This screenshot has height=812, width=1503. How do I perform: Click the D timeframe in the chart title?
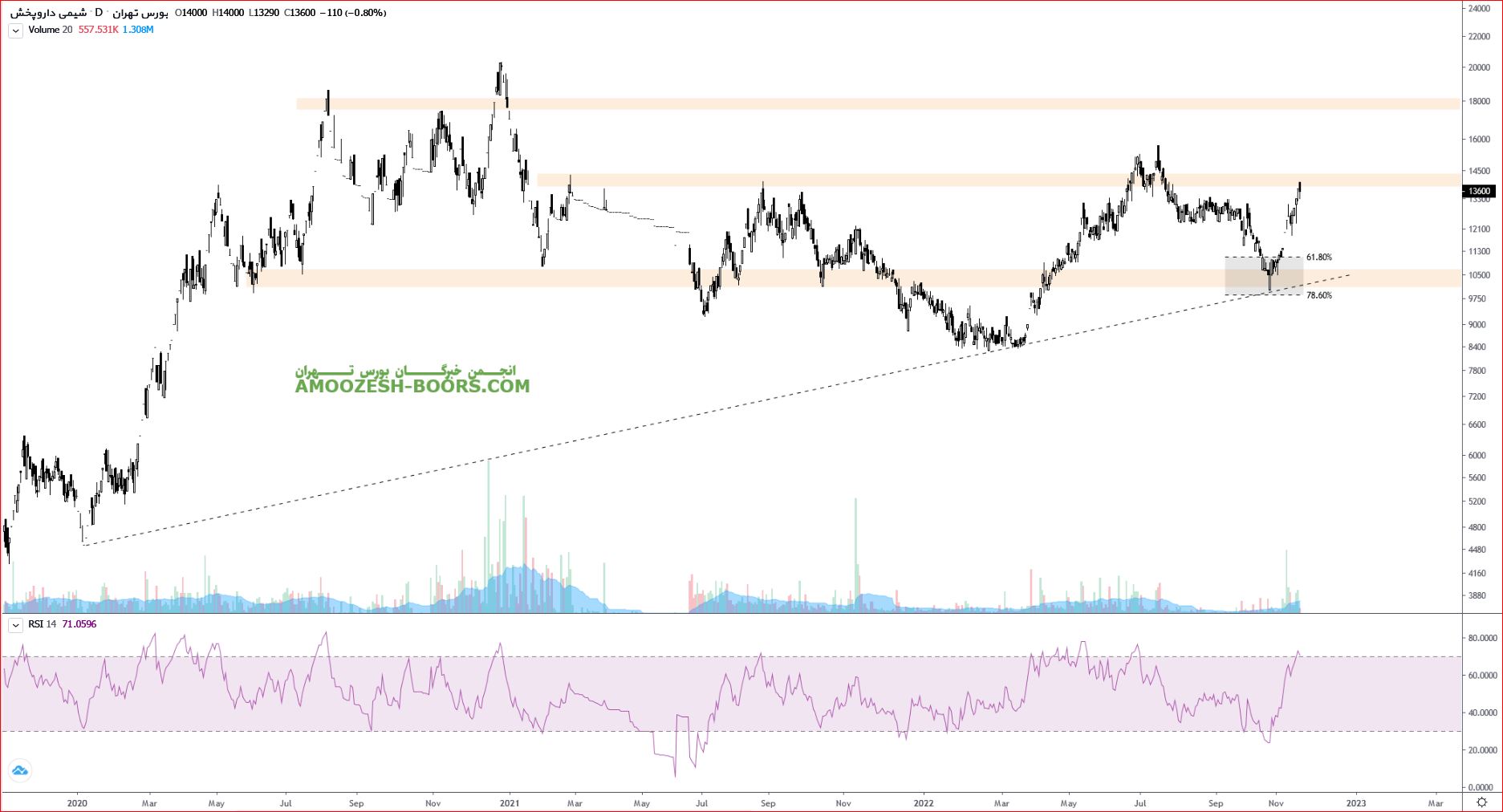tap(98, 13)
